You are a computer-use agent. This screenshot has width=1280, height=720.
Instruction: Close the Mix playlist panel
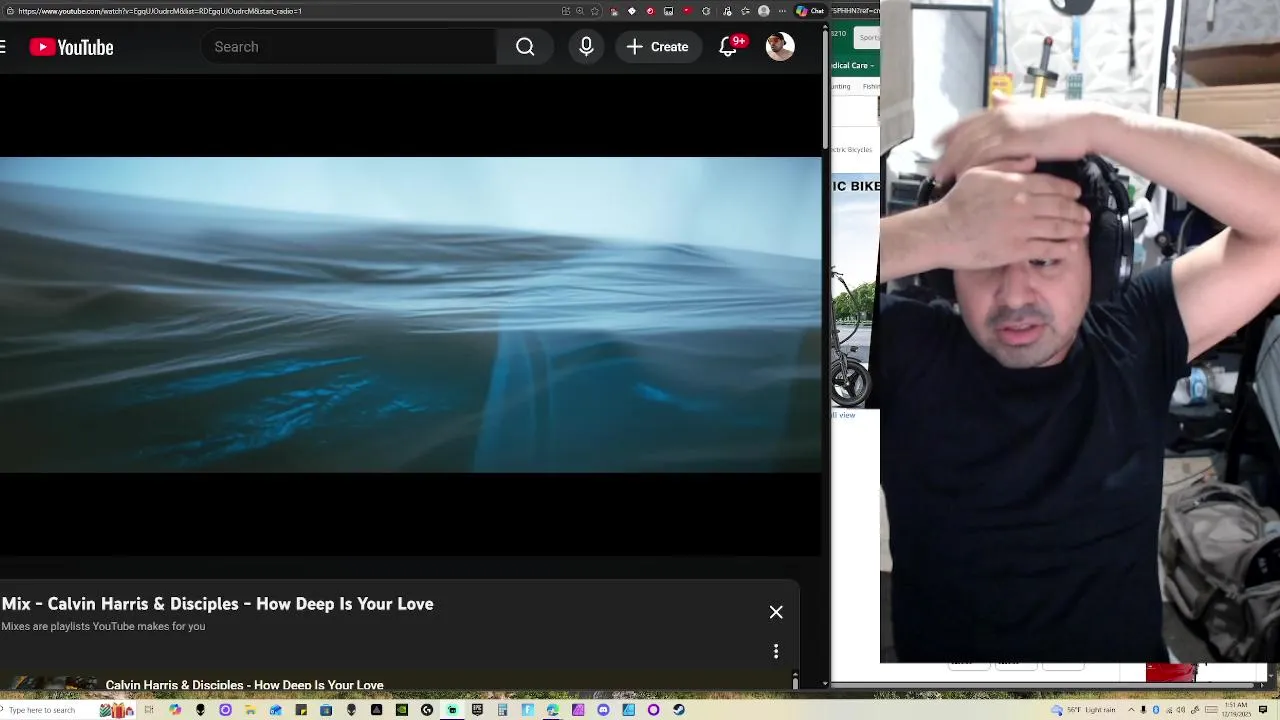pyautogui.click(x=776, y=612)
